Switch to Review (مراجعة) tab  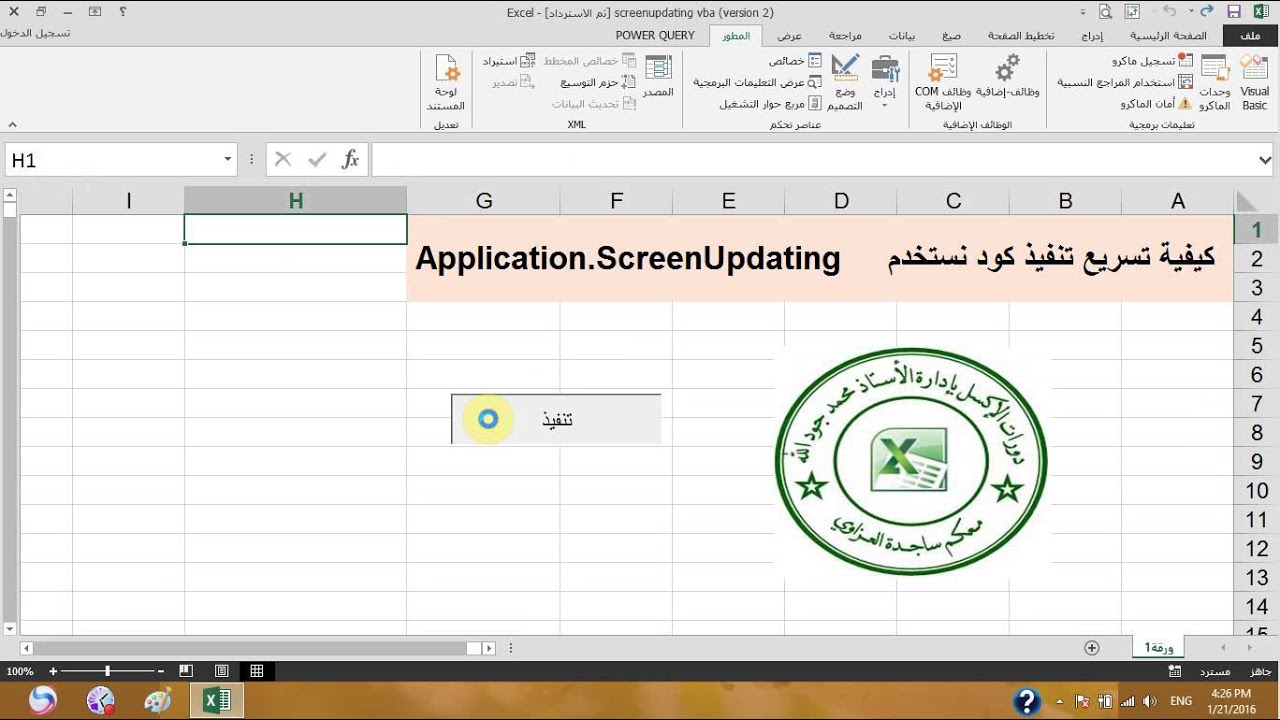[845, 36]
